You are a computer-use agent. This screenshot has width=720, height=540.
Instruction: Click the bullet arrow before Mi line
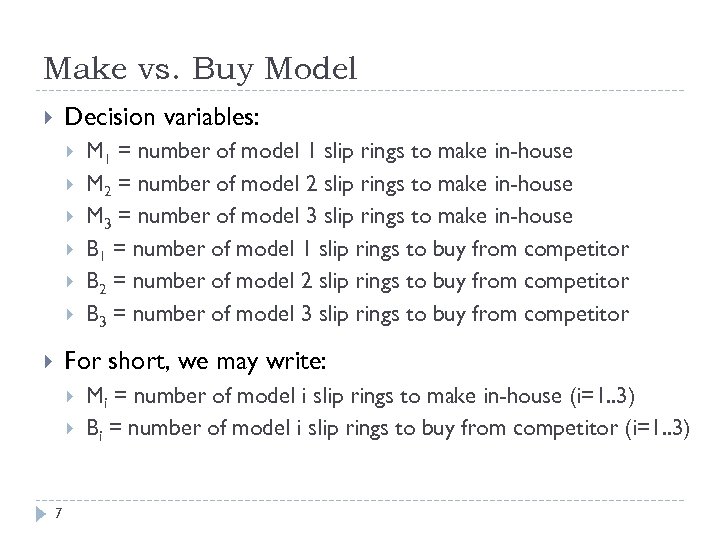tap(73, 396)
